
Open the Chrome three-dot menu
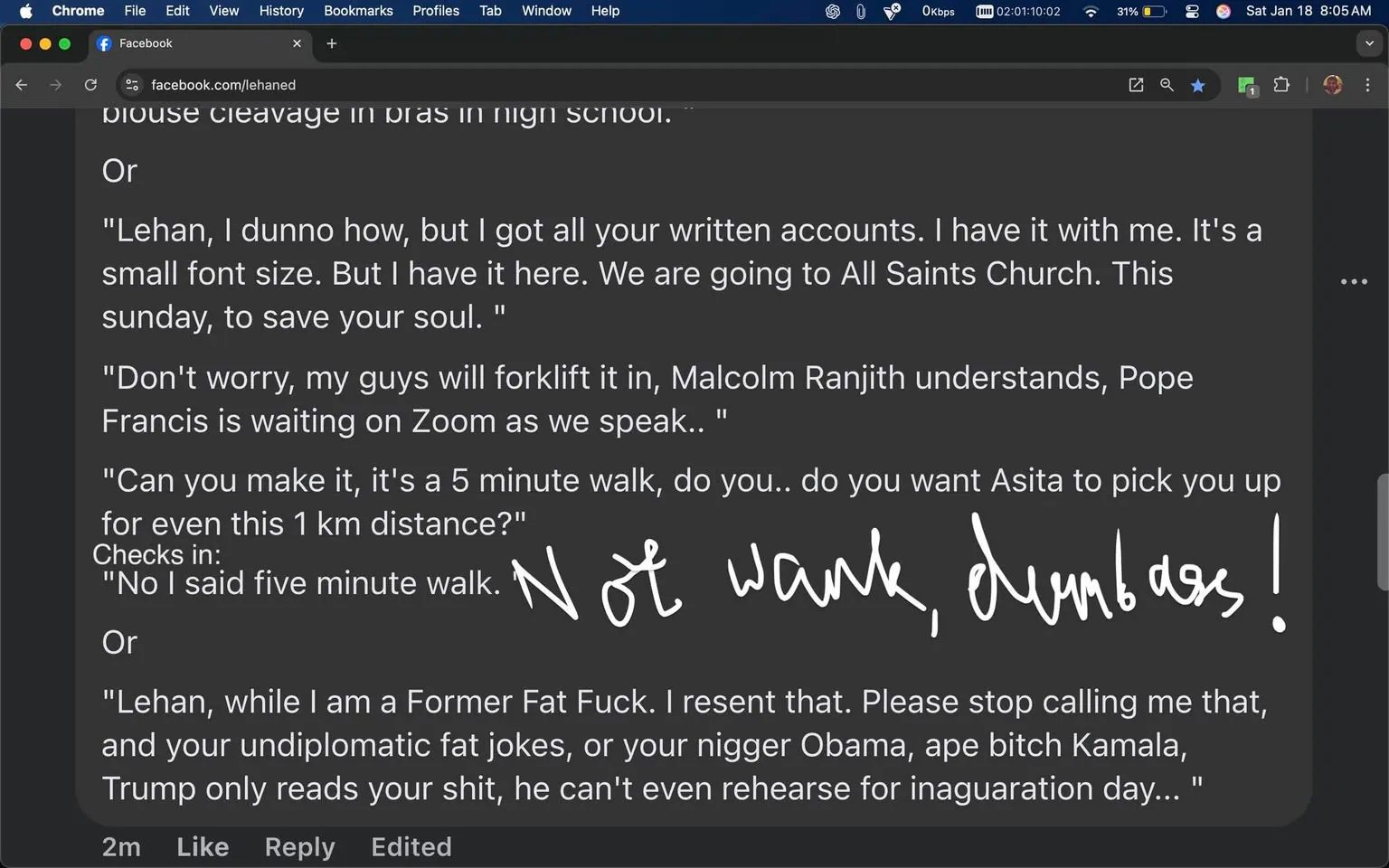click(x=1369, y=84)
